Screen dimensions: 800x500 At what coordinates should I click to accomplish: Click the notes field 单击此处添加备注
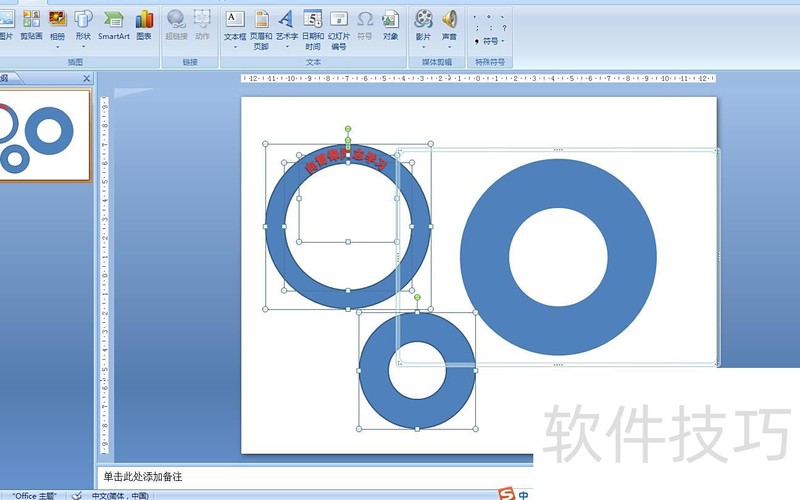315,477
